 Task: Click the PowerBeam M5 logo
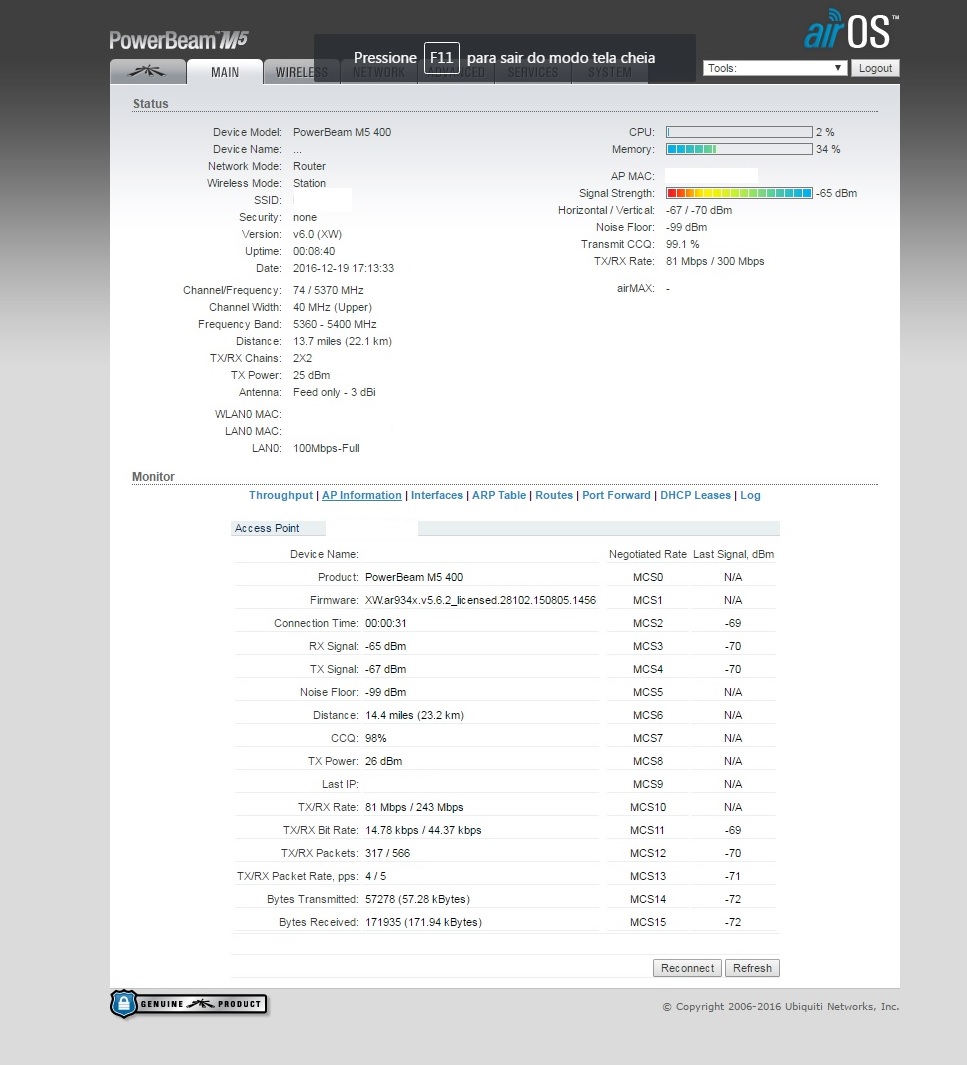click(x=179, y=40)
